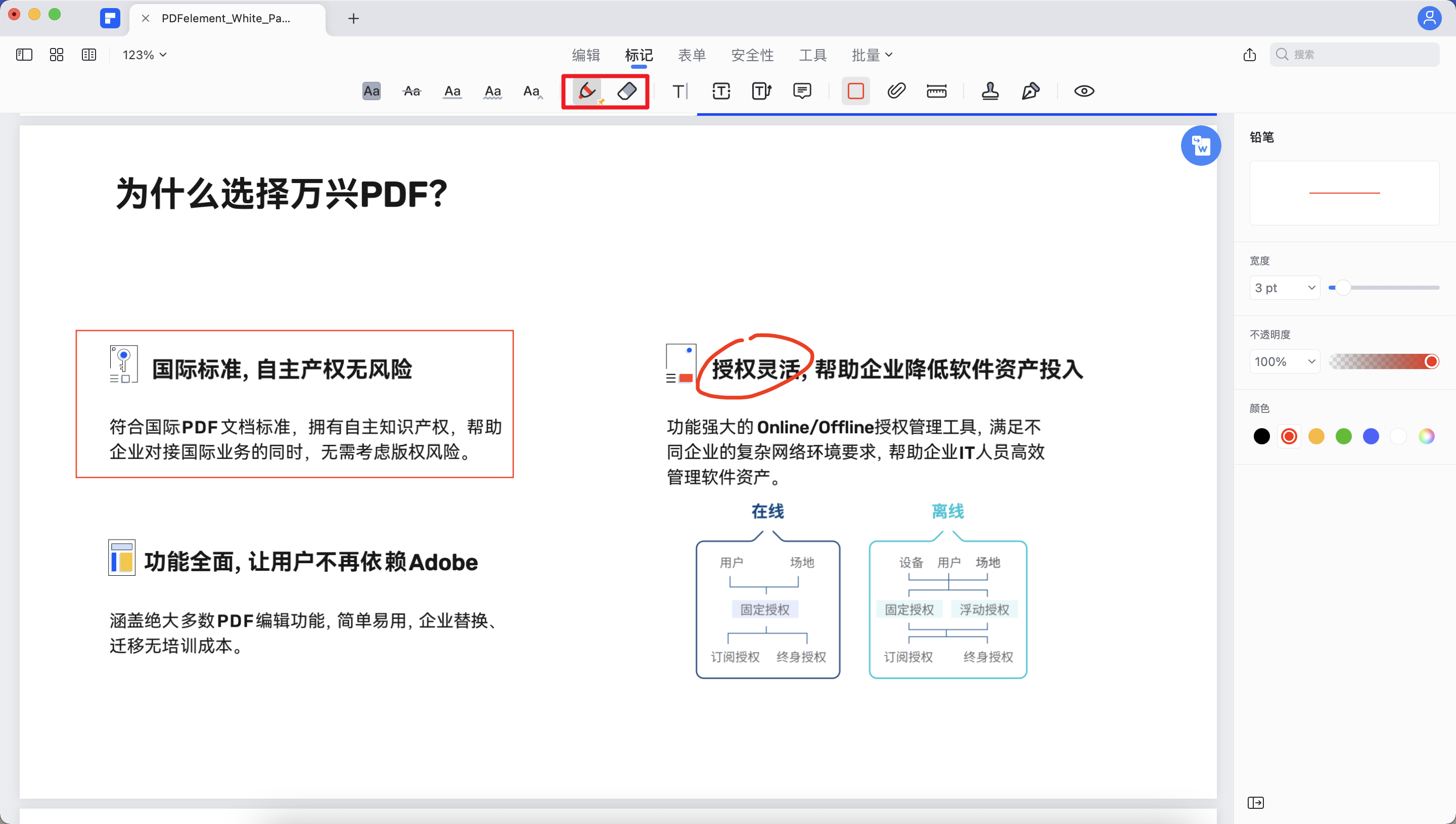Open the 安全性 tab

point(752,55)
